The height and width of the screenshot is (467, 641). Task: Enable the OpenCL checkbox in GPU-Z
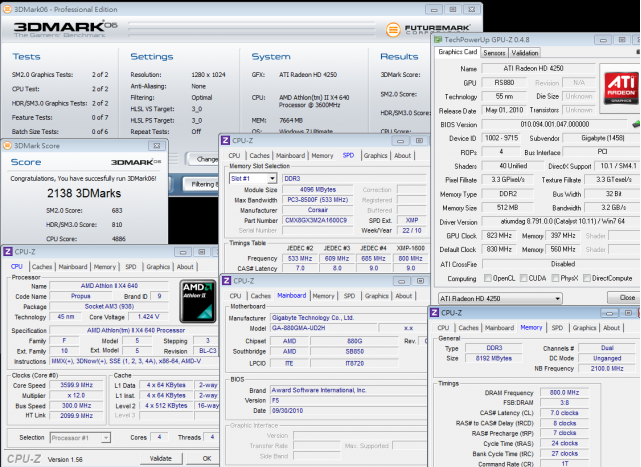coord(487,278)
